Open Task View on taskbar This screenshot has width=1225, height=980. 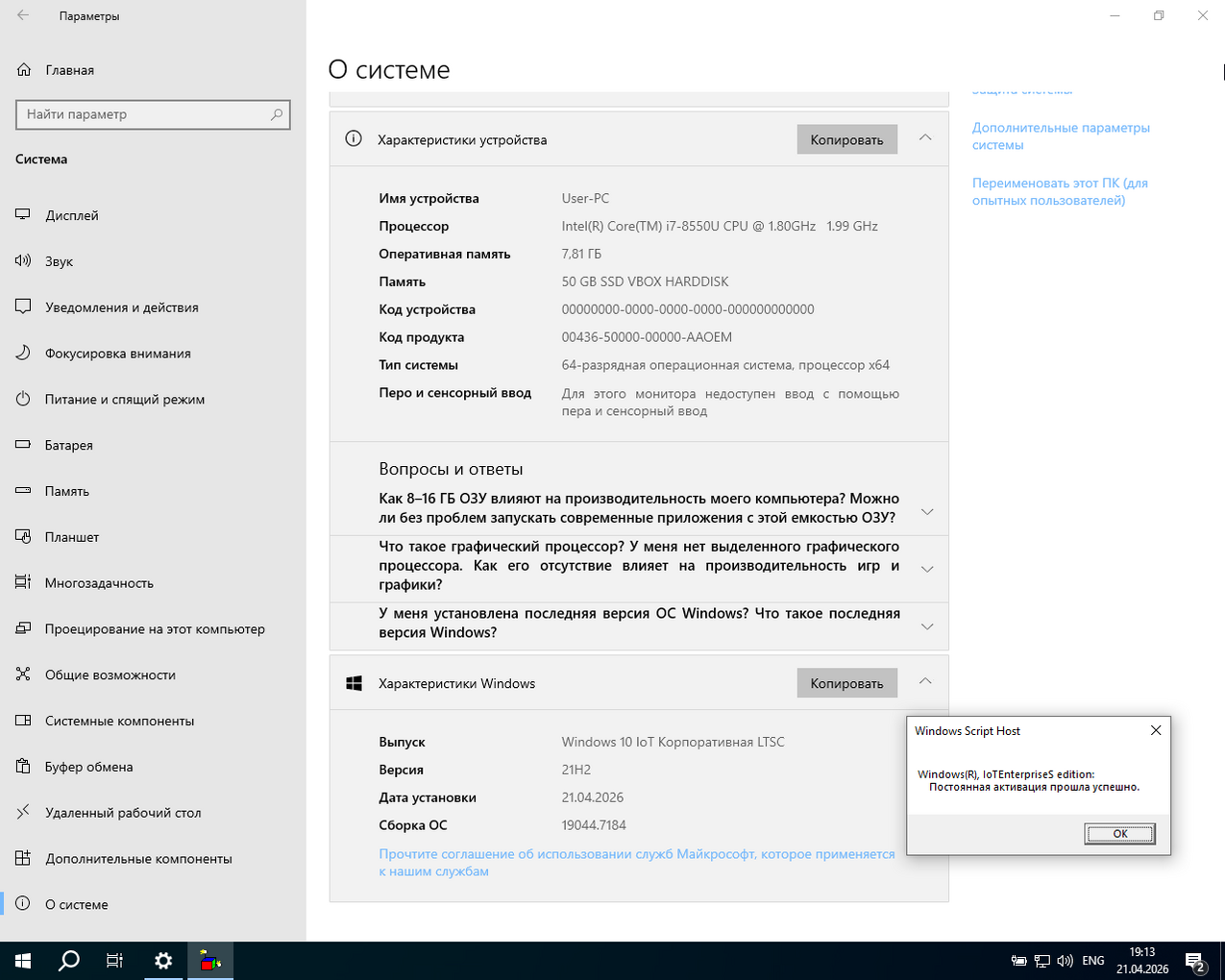point(115,961)
